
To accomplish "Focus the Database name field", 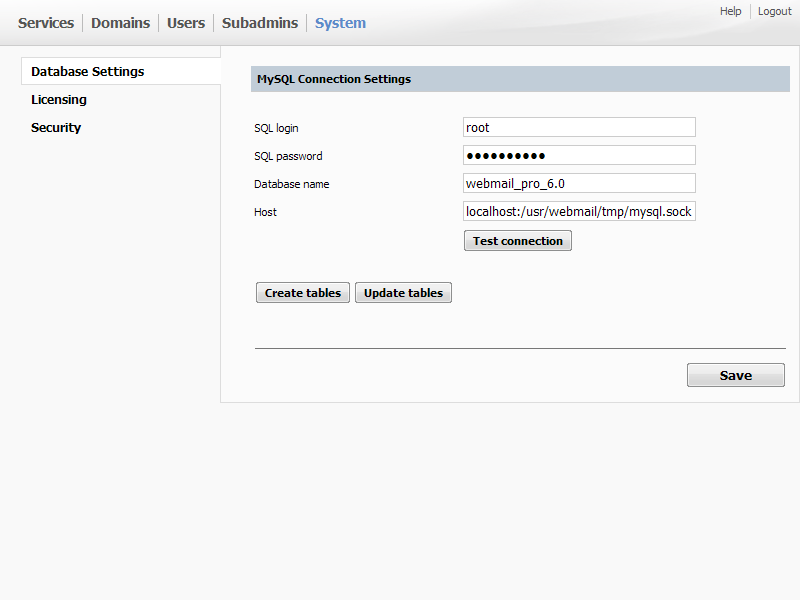I will click(579, 184).
